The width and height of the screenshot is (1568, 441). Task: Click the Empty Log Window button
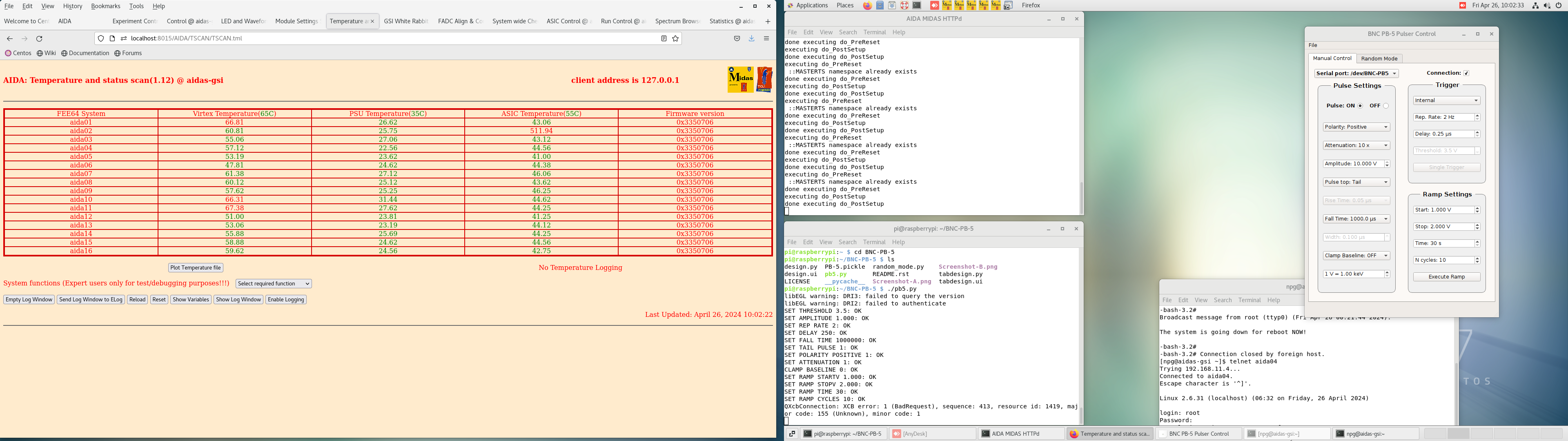[29, 300]
